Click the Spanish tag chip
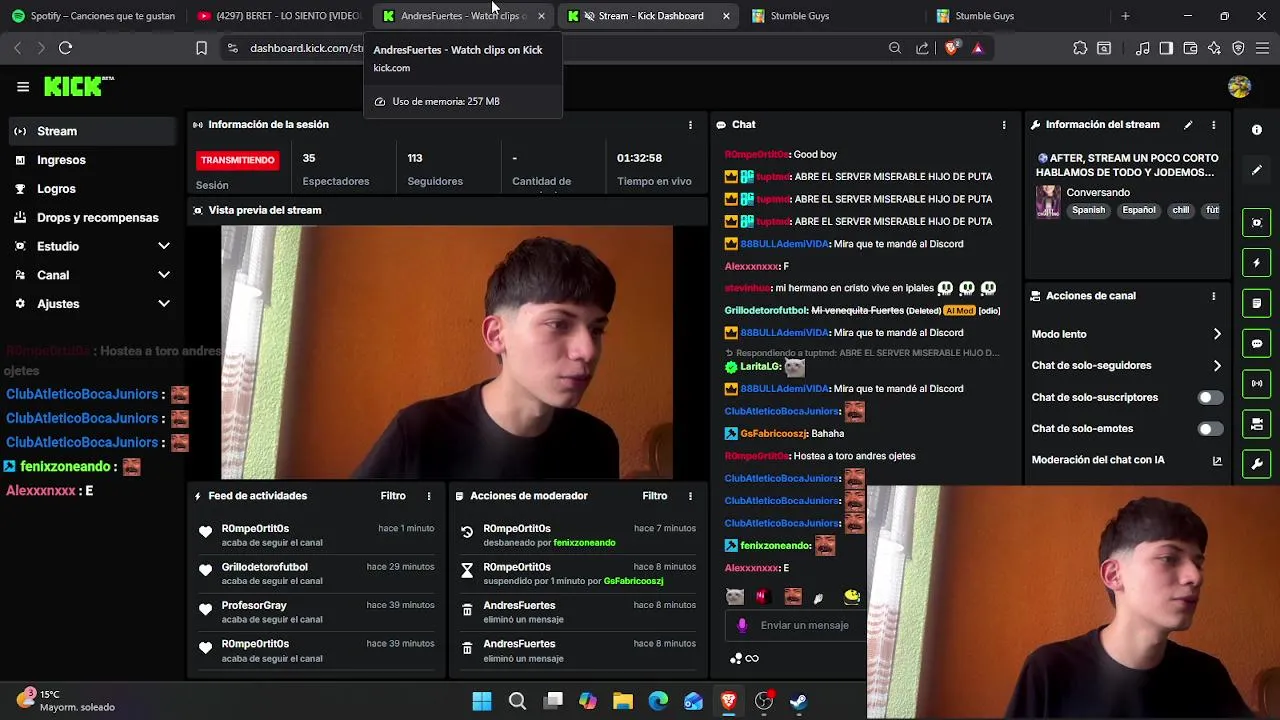 point(1089,210)
